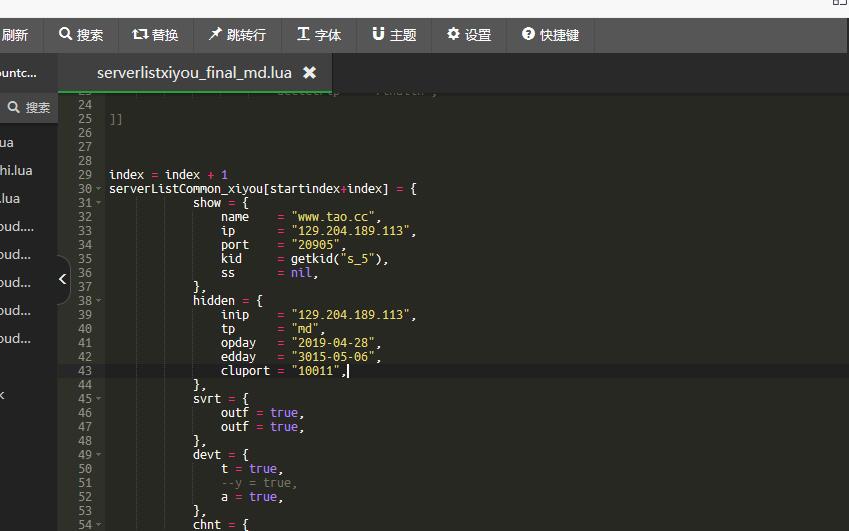Open the 字体 font options

[x=303, y=35]
